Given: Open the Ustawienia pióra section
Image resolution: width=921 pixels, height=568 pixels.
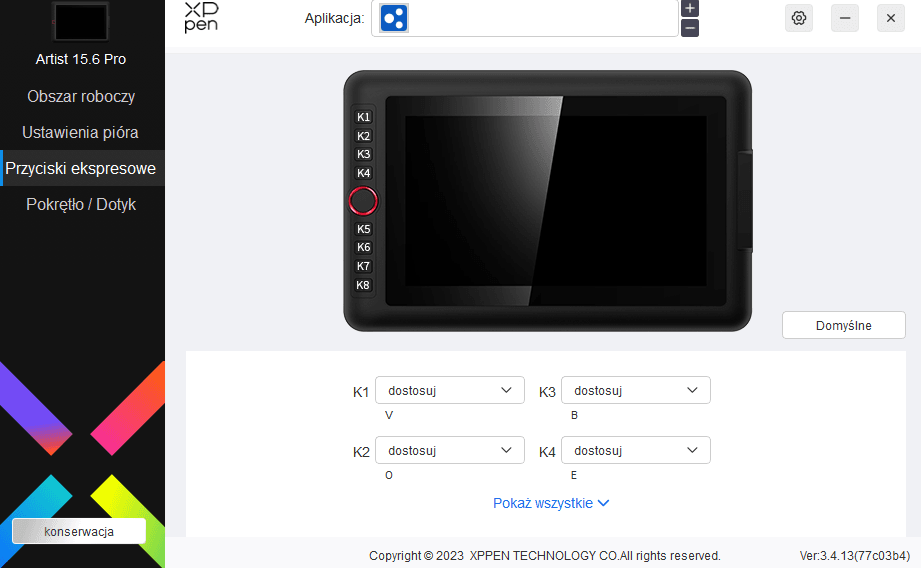Looking at the screenshot, I should [x=81, y=132].
